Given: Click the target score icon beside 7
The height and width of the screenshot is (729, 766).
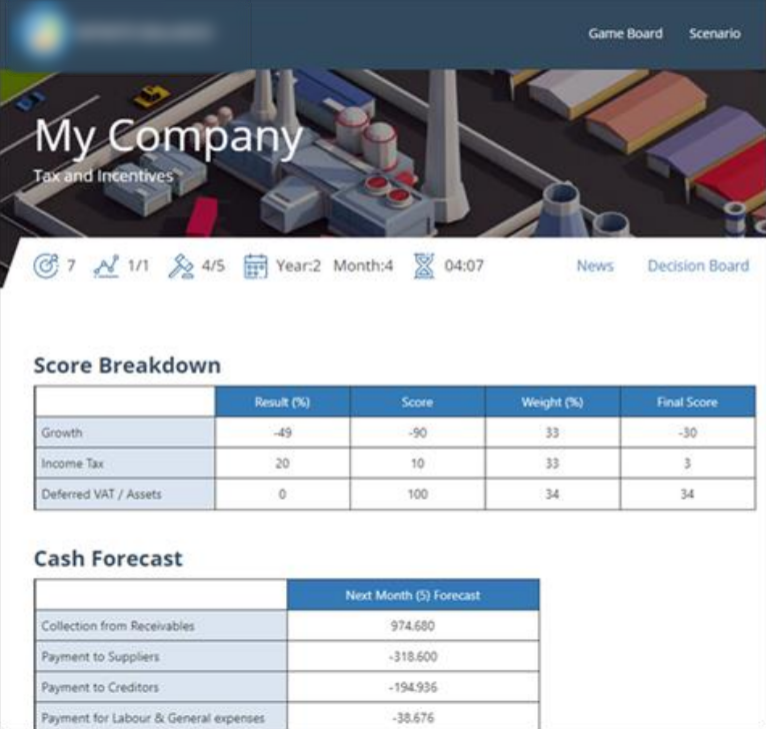Looking at the screenshot, I should coord(45,266).
